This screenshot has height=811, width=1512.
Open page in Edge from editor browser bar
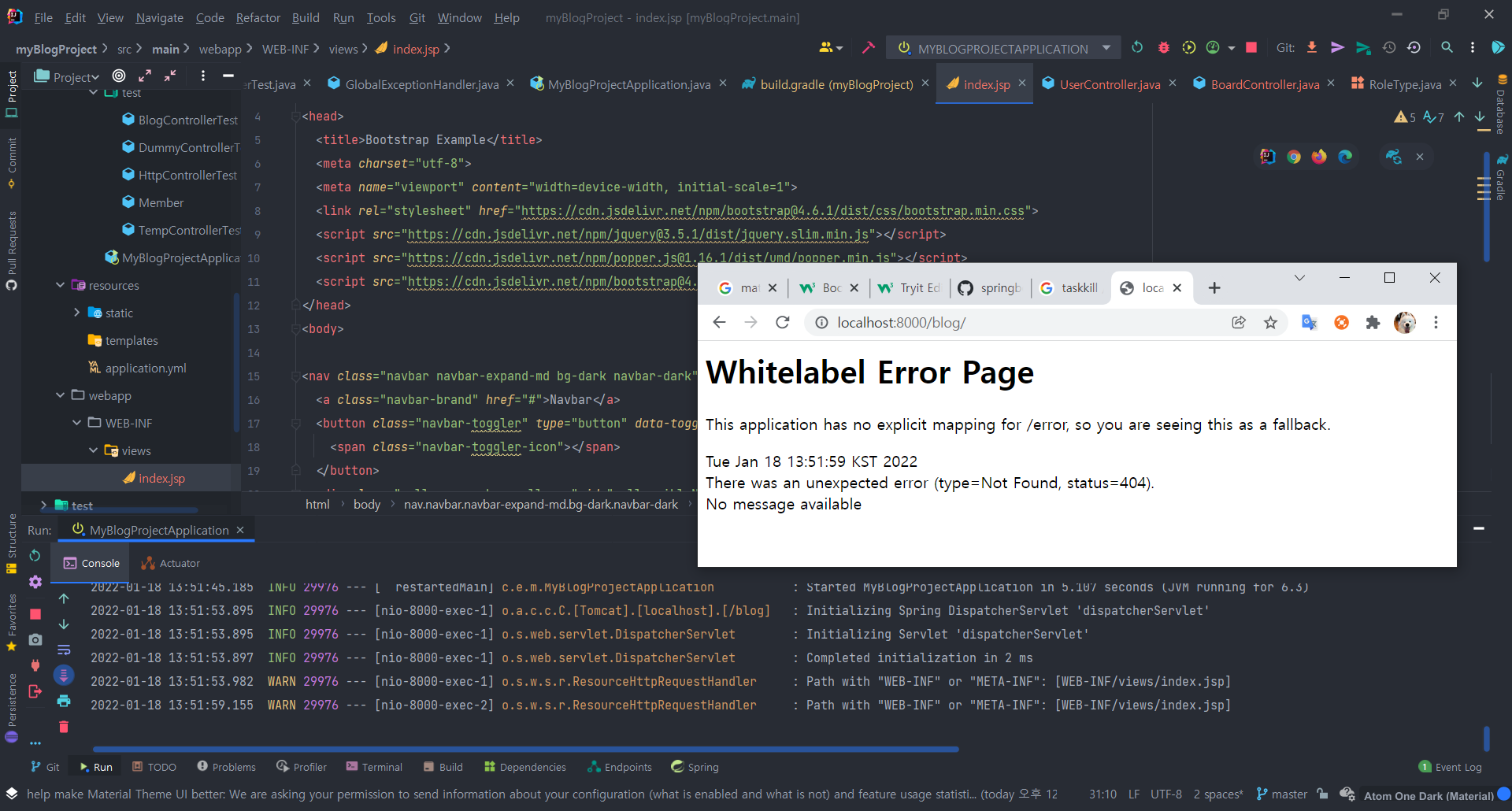click(1345, 157)
